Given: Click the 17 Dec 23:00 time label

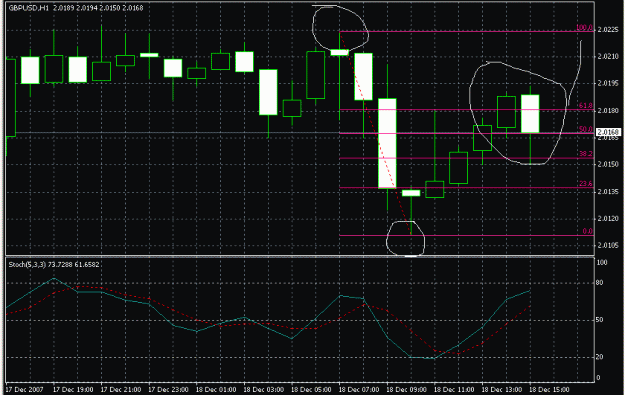Looking at the screenshot, I should pos(168,389).
